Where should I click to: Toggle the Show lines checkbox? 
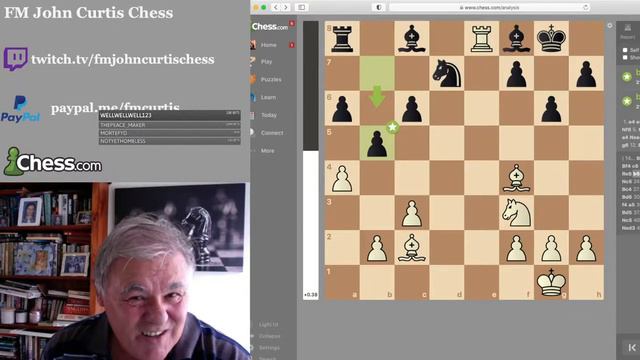click(625, 58)
